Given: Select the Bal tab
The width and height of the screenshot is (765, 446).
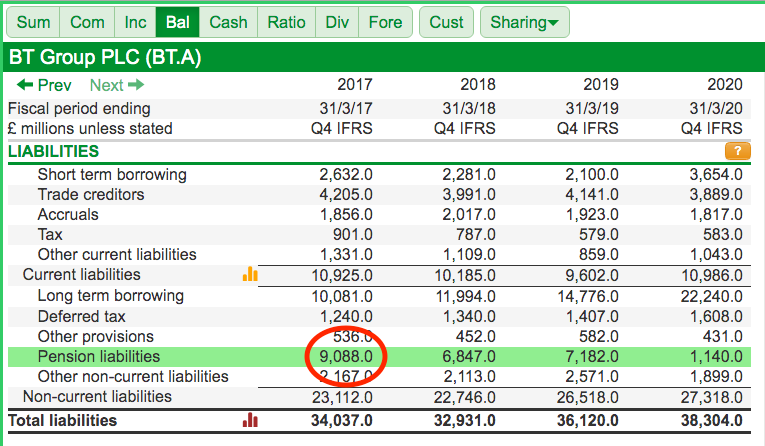Looking at the screenshot, I should coord(178,22).
